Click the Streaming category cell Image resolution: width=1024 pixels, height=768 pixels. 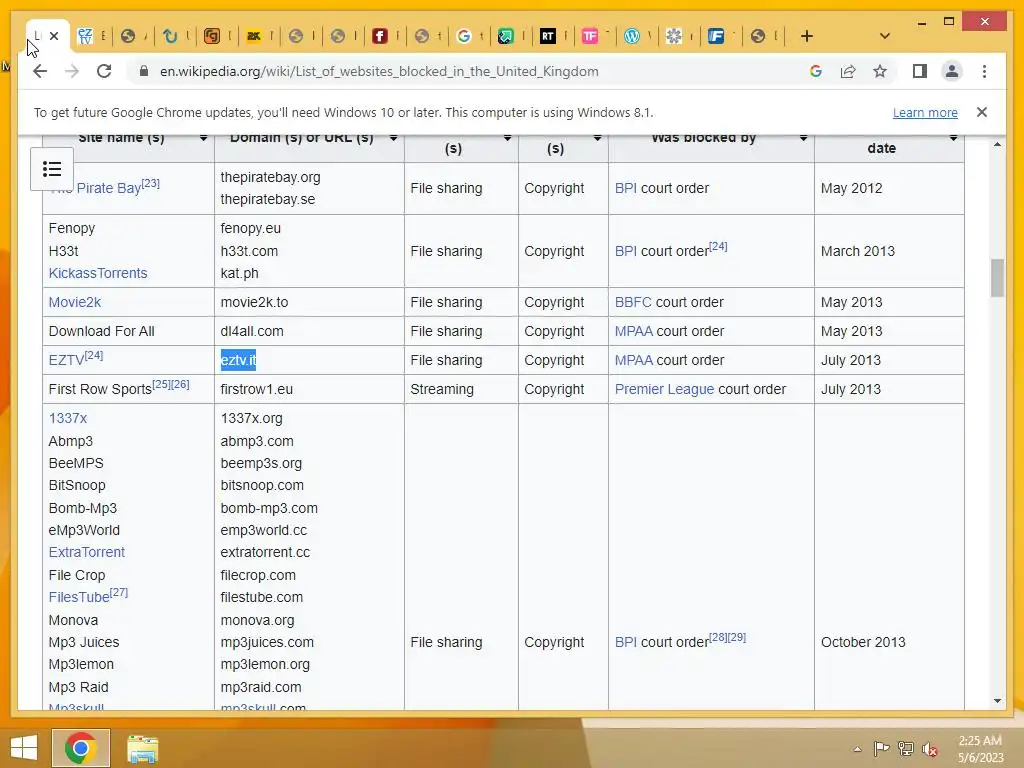point(461,389)
